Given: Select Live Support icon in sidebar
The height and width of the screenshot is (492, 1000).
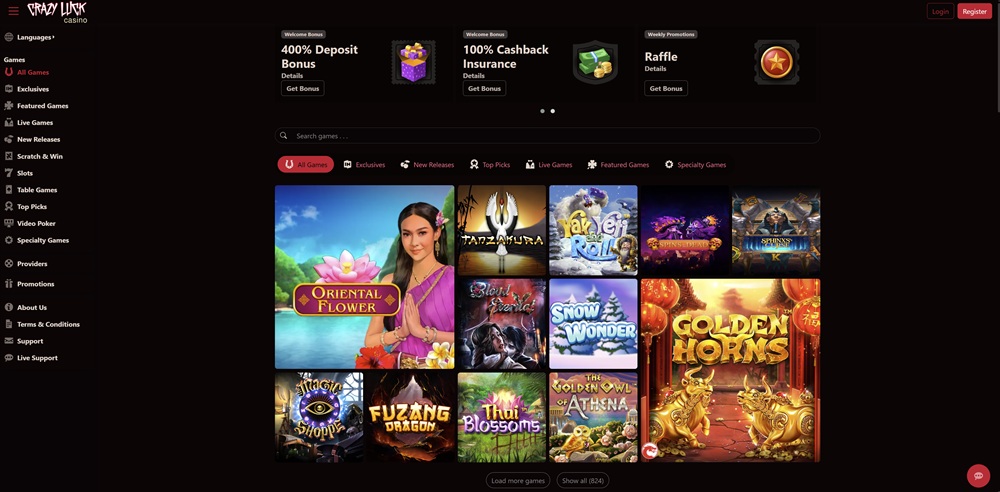Looking at the screenshot, I should click(x=8, y=358).
